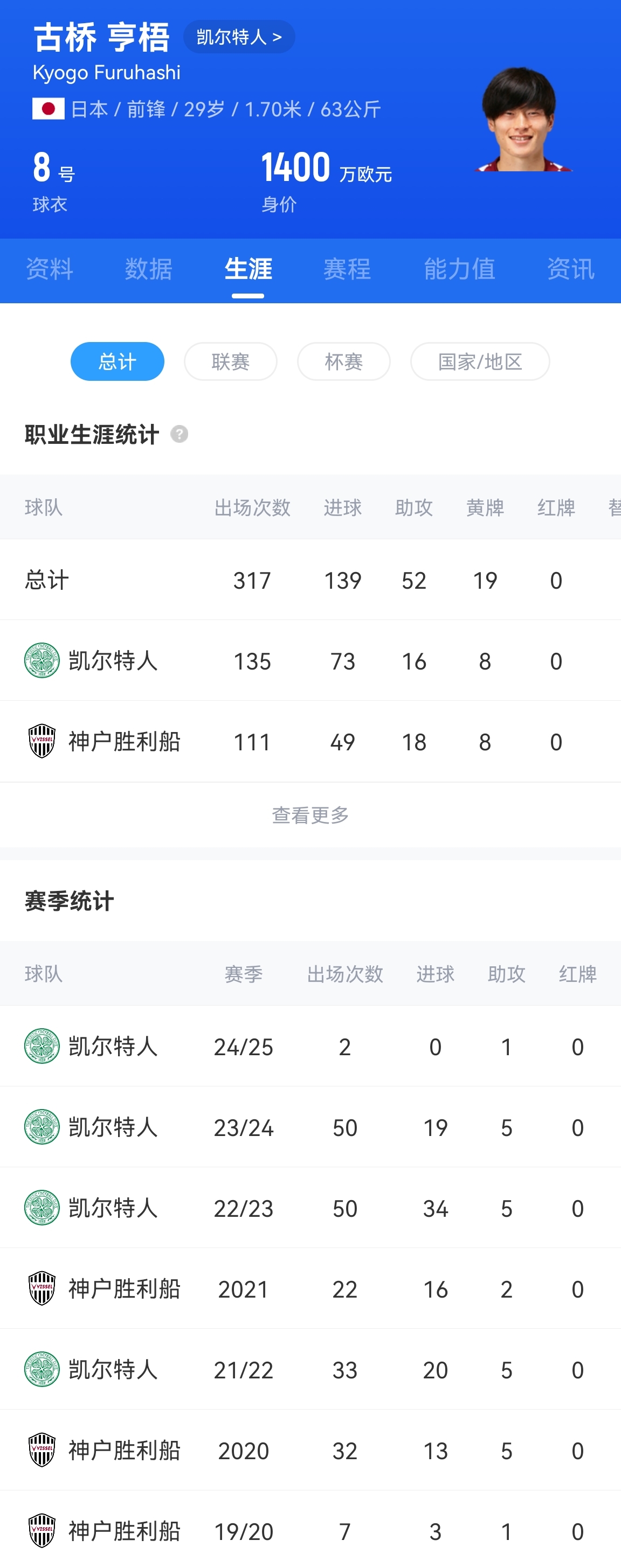
Task: Click the Vissel Kobe crest in the 2021 season row
Action: (42, 1288)
